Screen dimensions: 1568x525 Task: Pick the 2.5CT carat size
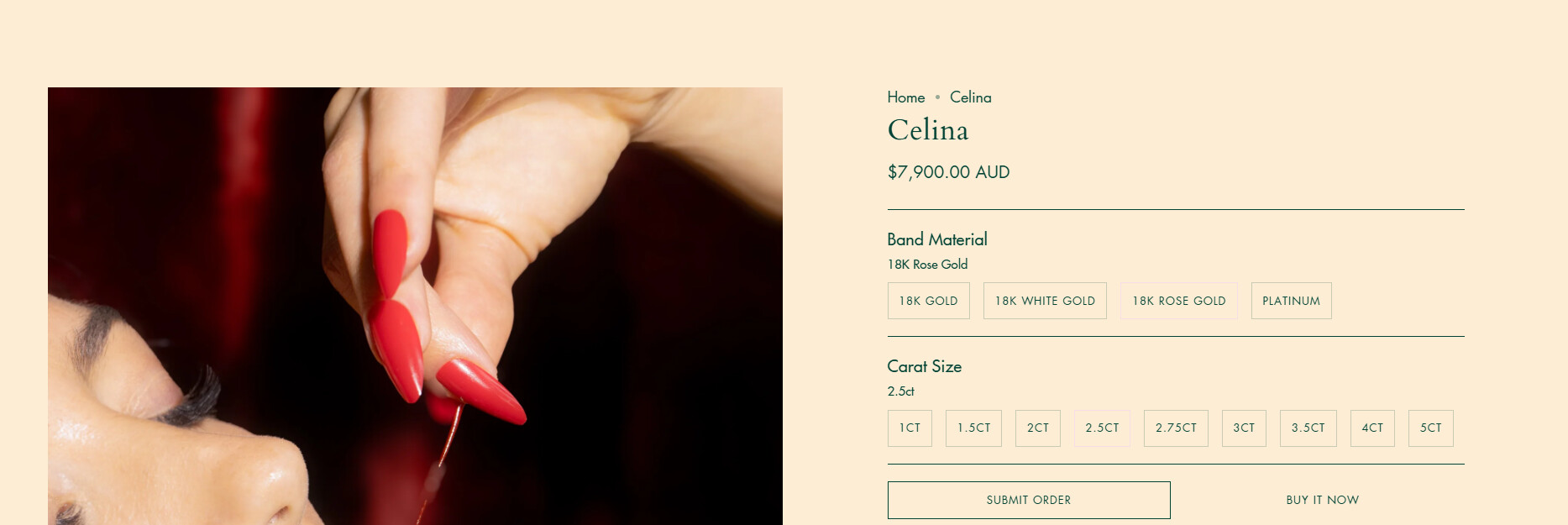click(1102, 428)
